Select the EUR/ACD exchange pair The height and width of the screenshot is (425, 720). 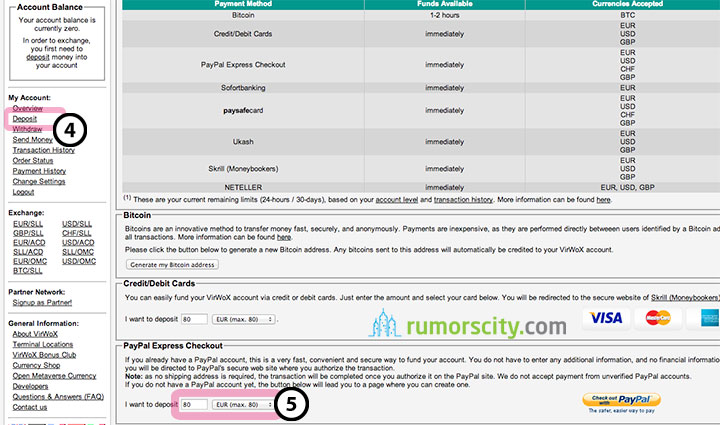pos(29,243)
